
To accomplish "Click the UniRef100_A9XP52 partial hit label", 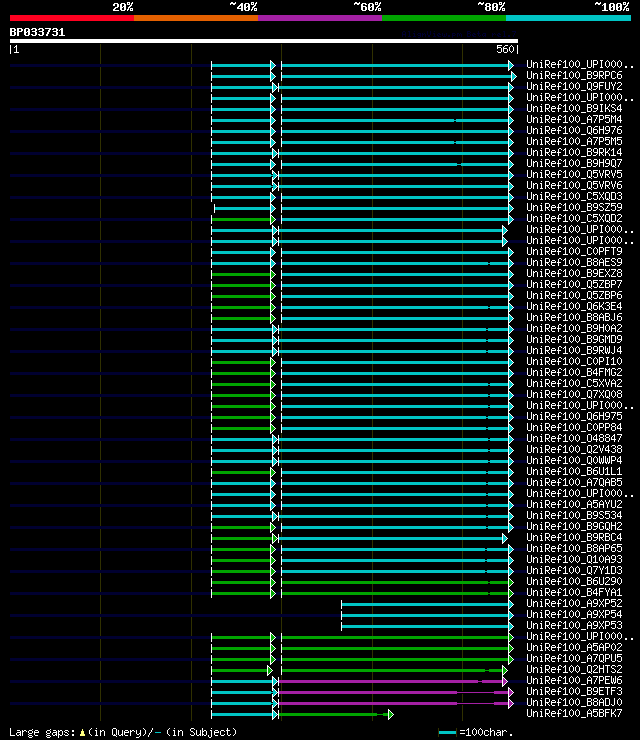I will (574, 603).
